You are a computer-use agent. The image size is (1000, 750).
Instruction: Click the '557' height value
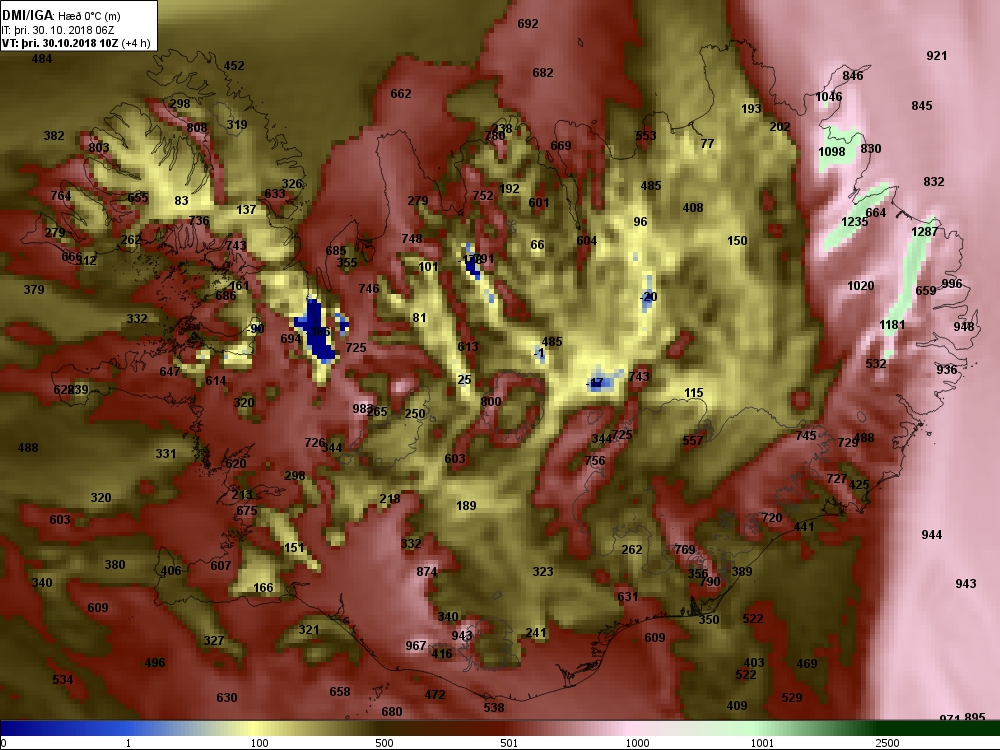pos(693,441)
